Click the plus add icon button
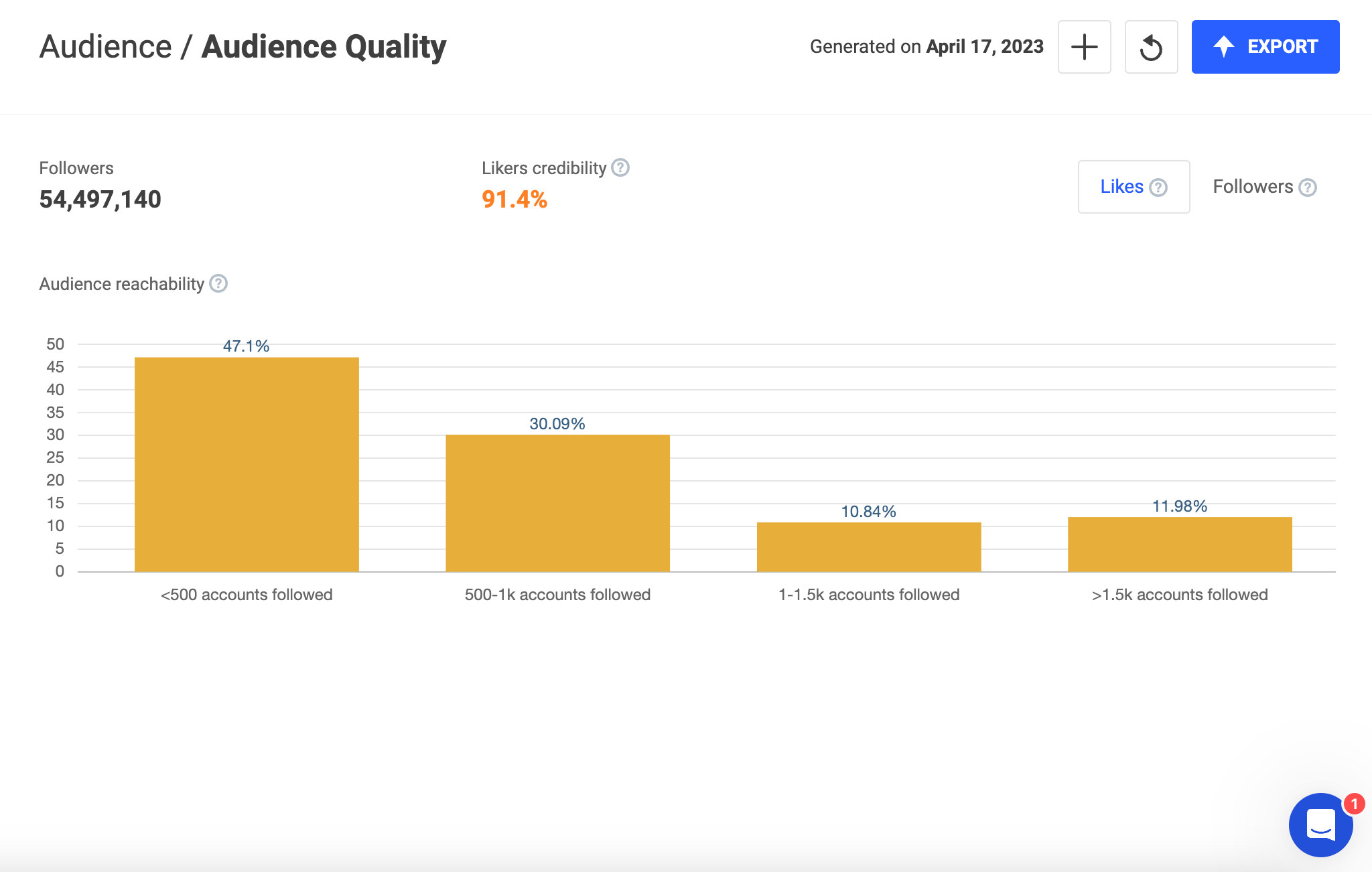The image size is (1372, 872). pos(1084,47)
